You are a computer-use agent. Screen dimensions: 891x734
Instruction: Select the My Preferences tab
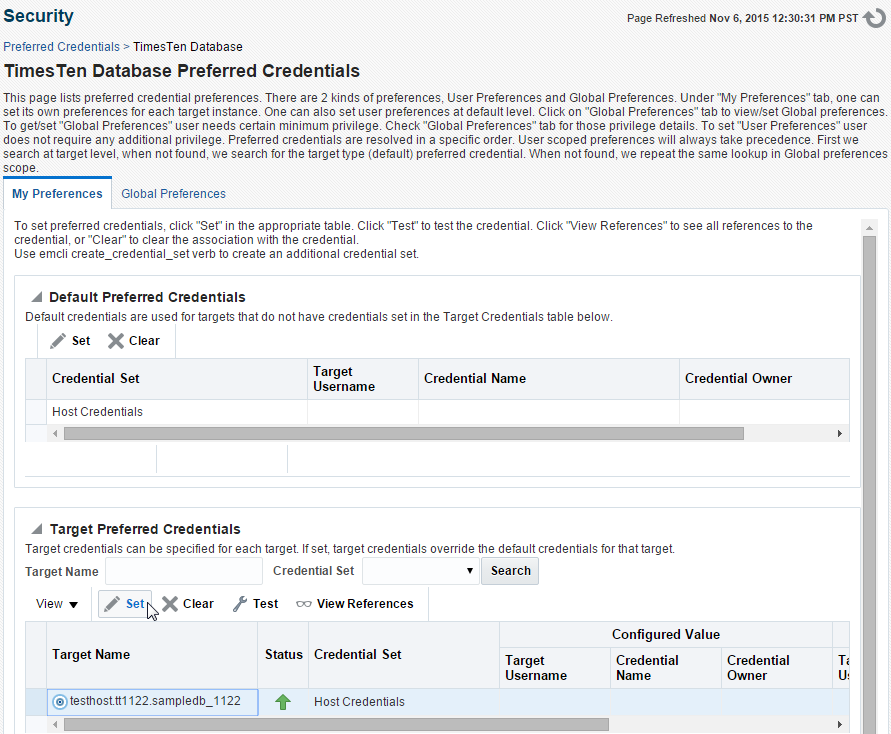57,194
